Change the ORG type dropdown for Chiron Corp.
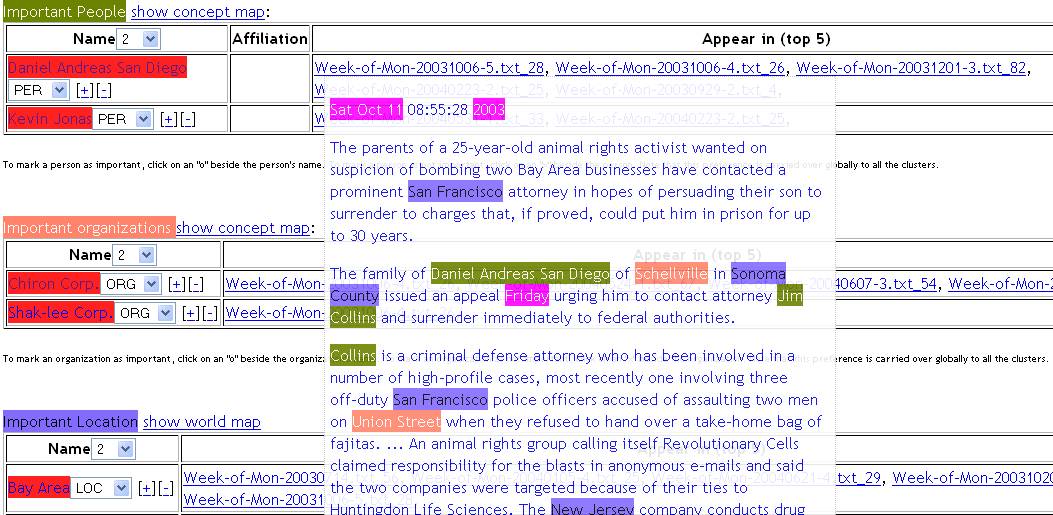 coord(132,284)
